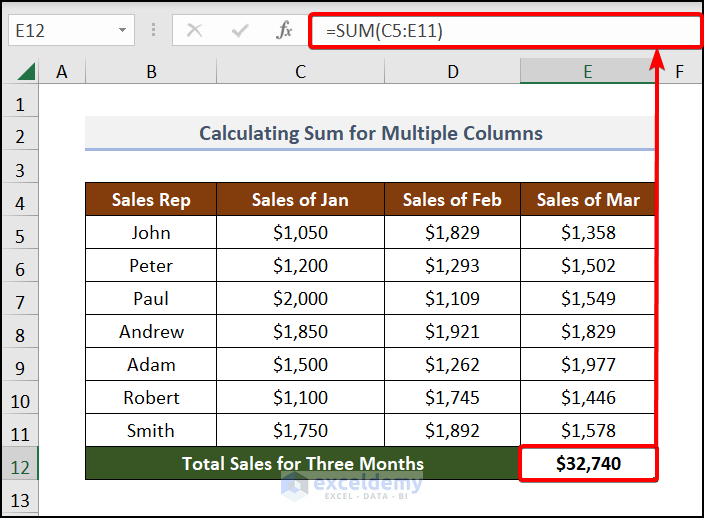The image size is (704, 518).
Task: Select Adam's March sales $1,977 cell
Action: point(587,365)
